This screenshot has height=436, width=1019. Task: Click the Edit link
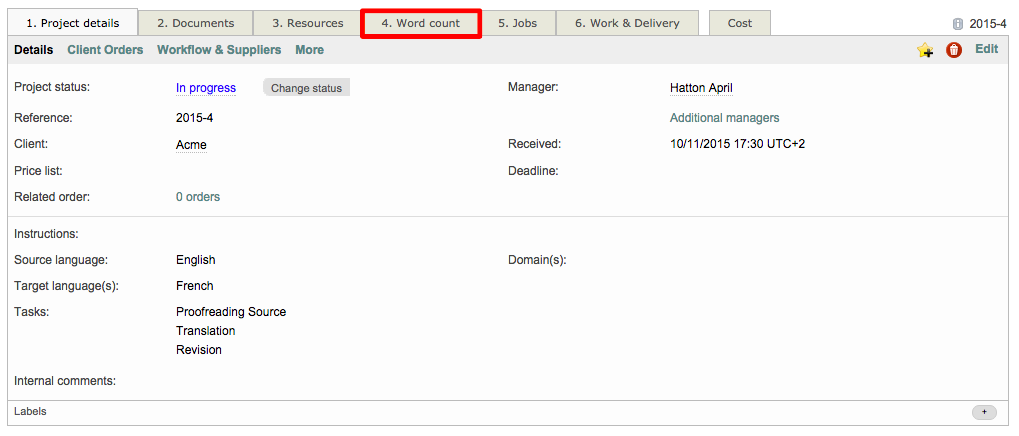(986, 49)
